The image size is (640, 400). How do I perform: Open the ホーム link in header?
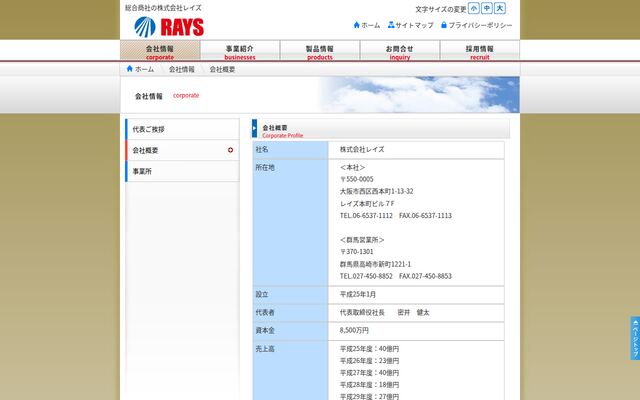[371, 25]
